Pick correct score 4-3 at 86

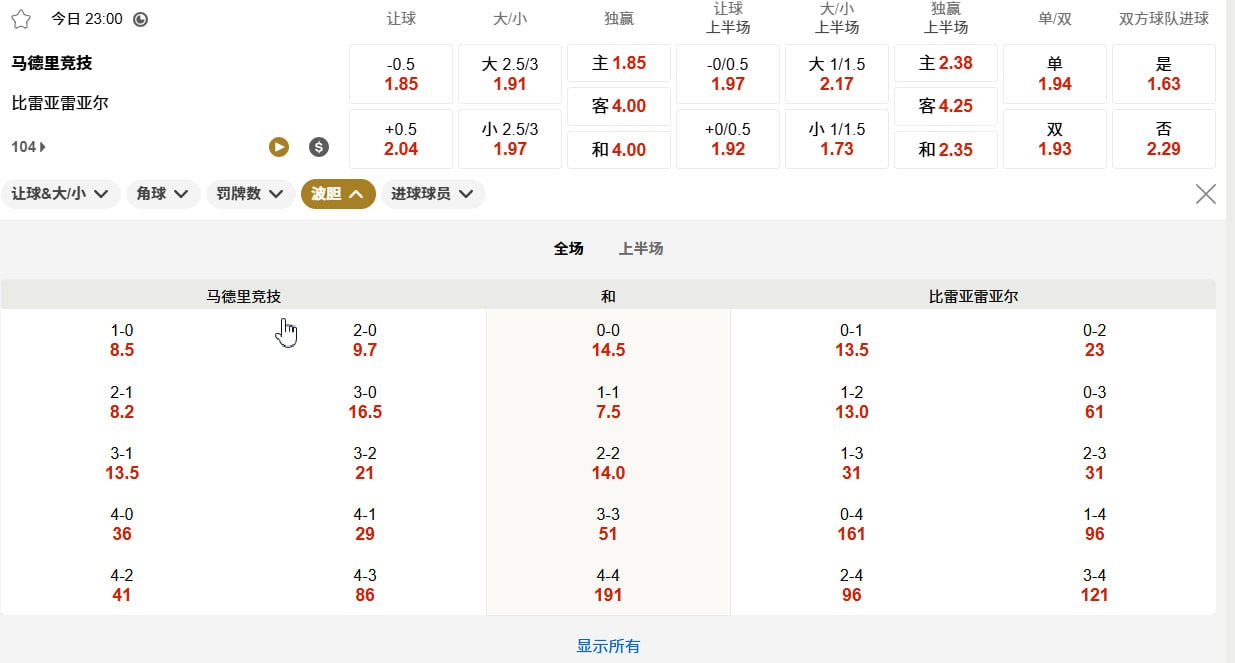(365, 585)
